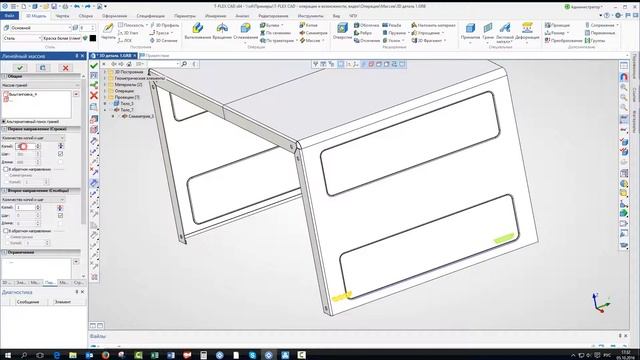Viewport: 640px width, 360px height.
Task: Toggle В обратном направлении under Первое направление
Action: point(6,169)
